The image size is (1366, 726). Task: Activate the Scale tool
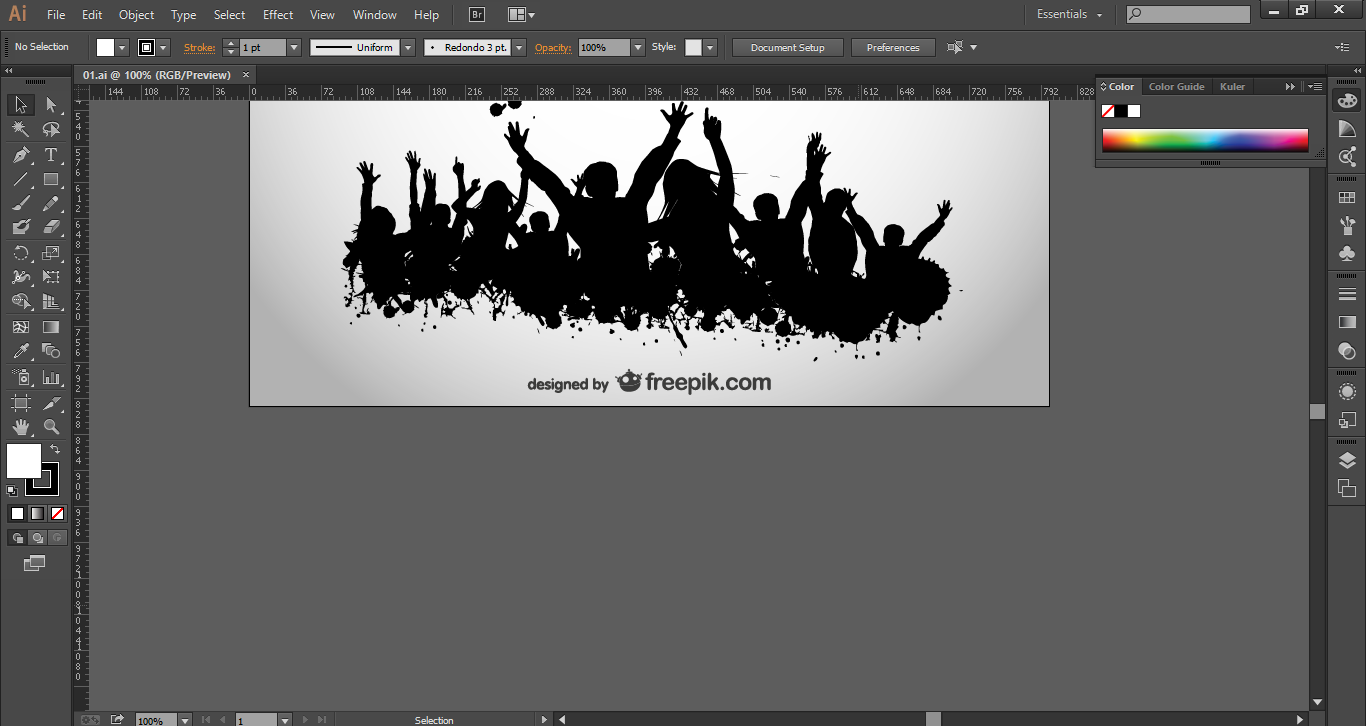click(51, 253)
